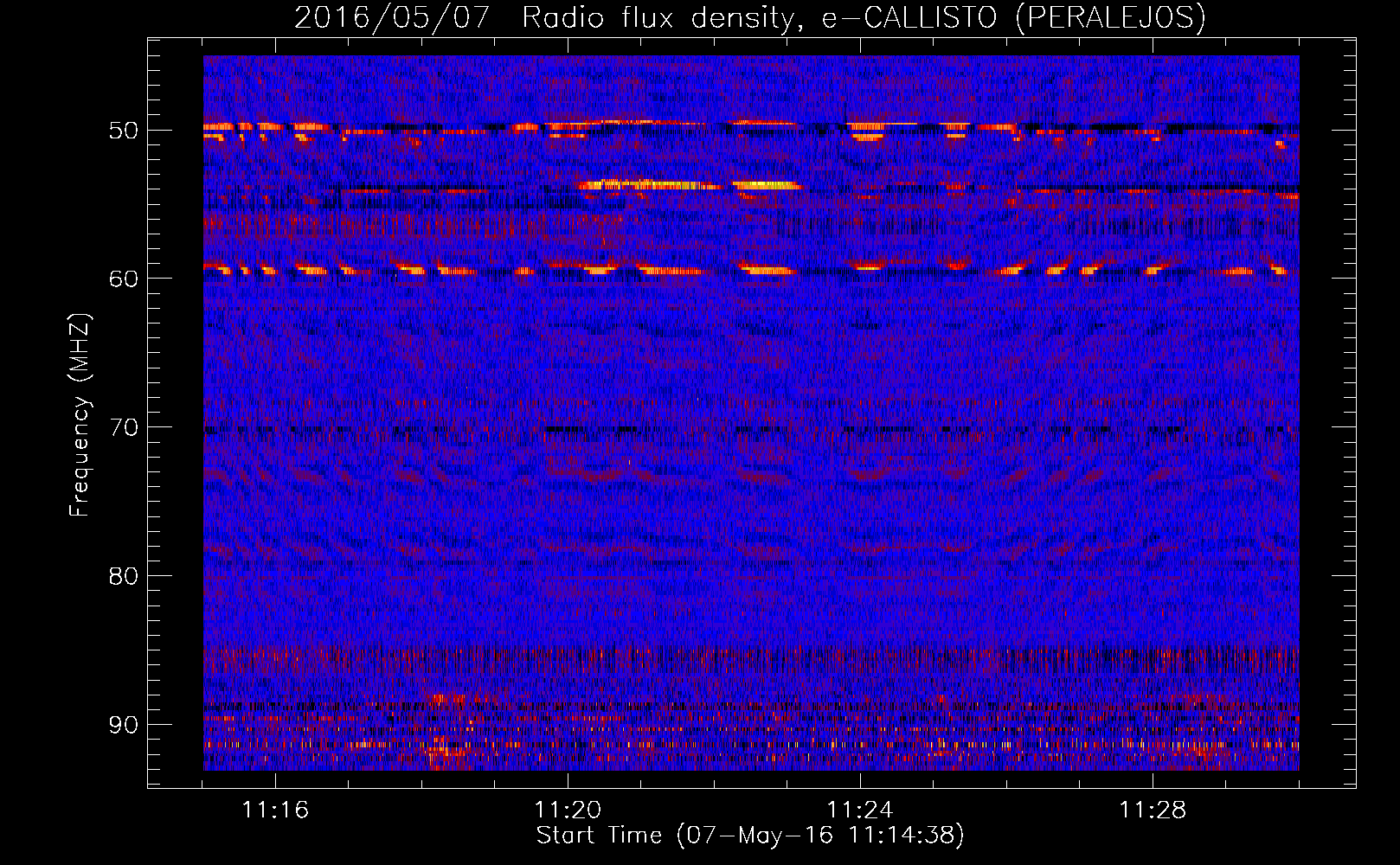
Task: Click the 60 MHz frequency tick label
Action: click(124, 279)
